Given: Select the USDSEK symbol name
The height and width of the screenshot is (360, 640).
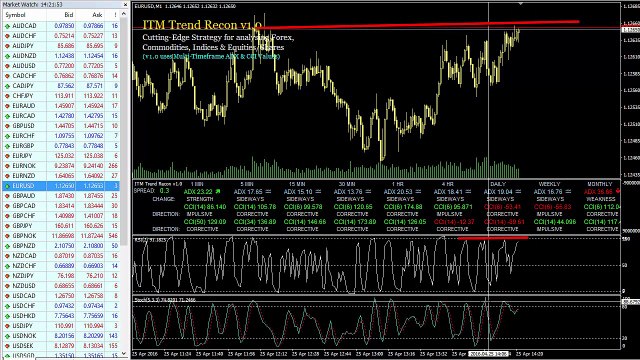Looking at the screenshot, I should tap(24, 346).
